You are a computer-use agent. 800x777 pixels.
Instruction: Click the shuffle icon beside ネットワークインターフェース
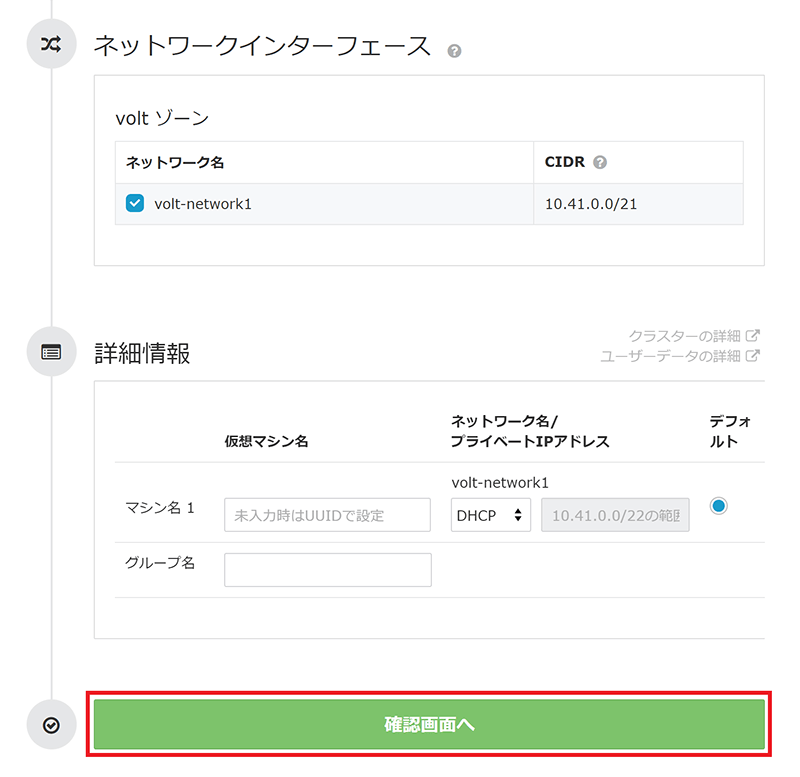pos(51,45)
